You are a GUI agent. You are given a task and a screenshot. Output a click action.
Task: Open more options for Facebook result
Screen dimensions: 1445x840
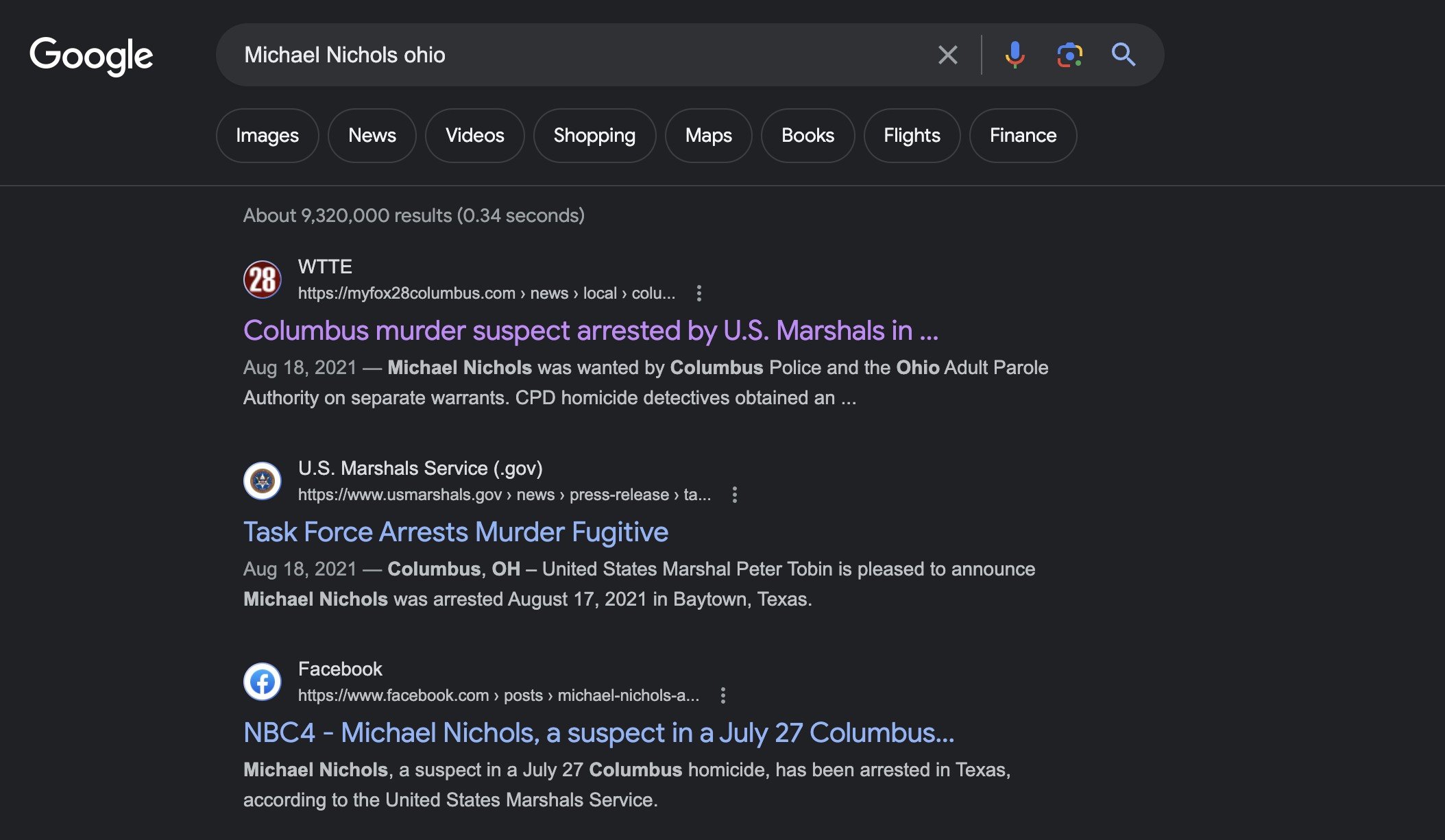[722, 695]
